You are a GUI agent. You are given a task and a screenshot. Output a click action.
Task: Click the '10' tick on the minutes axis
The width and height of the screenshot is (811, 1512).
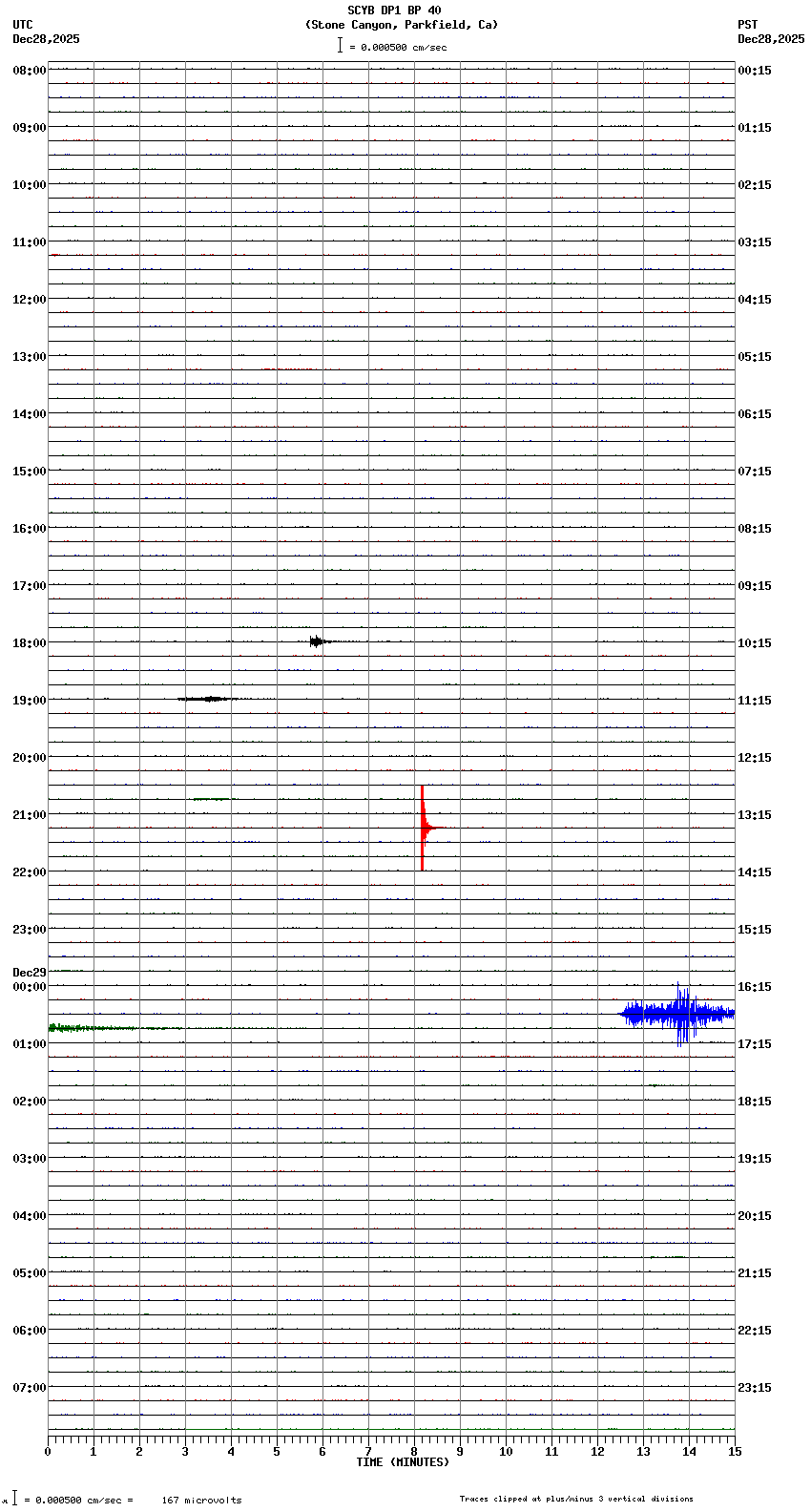(506, 1452)
